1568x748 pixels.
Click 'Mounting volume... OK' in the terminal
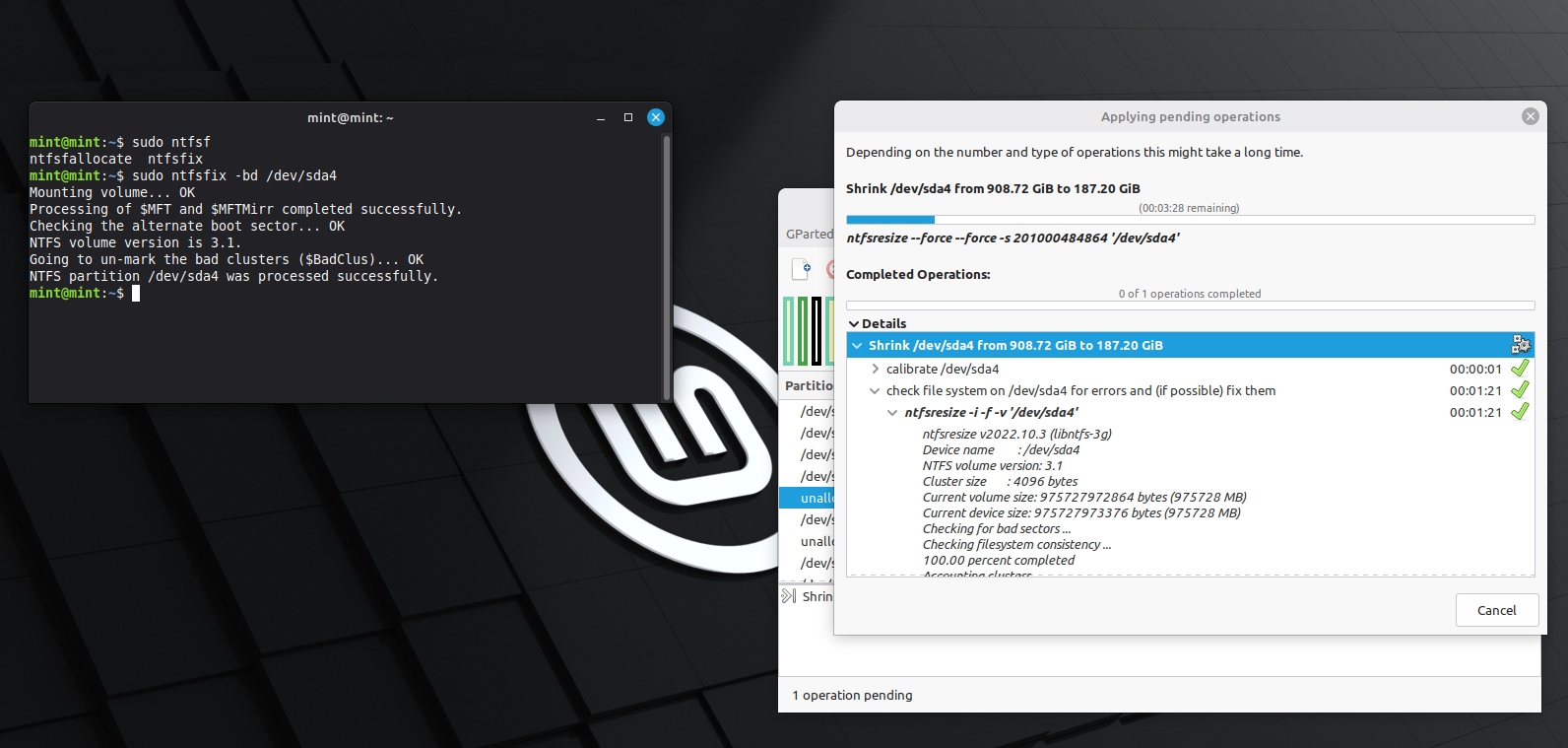click(x=112, y=192)
